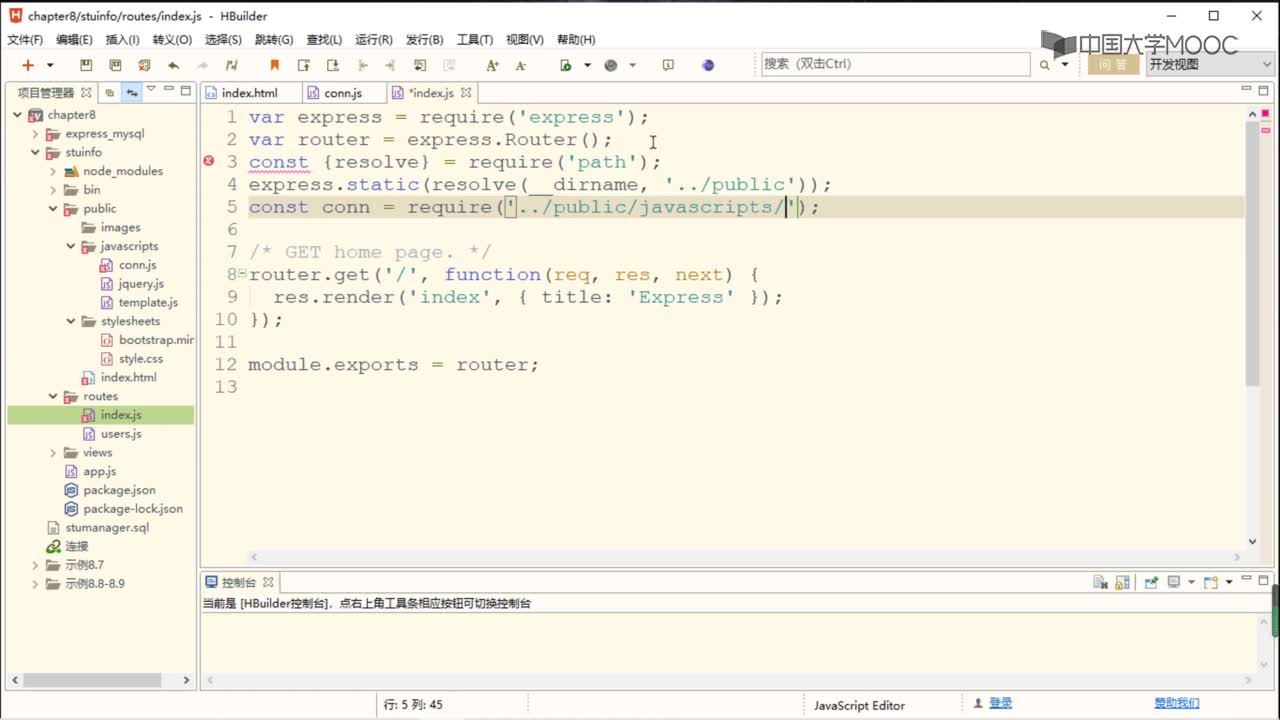
Task: Click the pin console icon
Action: (x=1151, y=582)
